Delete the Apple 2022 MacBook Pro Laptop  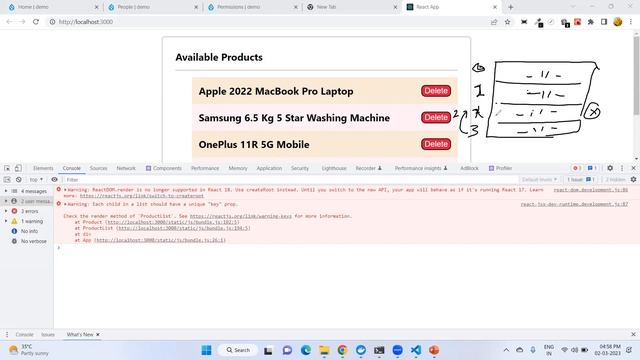click(x=436, y=91)
